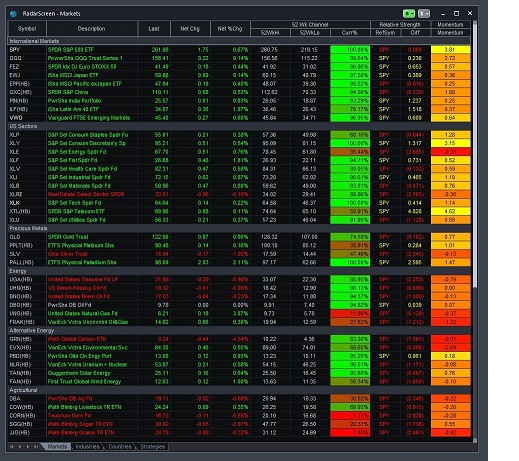Click the 52 Wk Channel group header

point(310,25)
